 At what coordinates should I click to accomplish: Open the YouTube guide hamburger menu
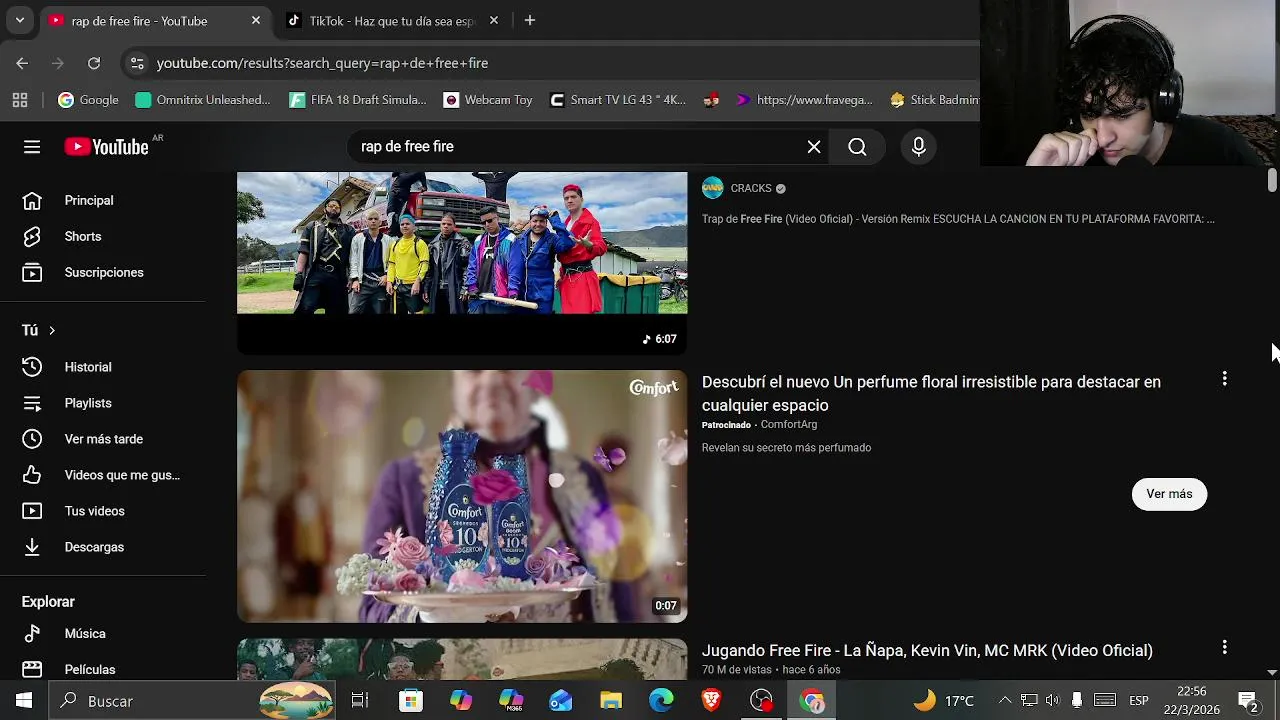coord(32,147)
